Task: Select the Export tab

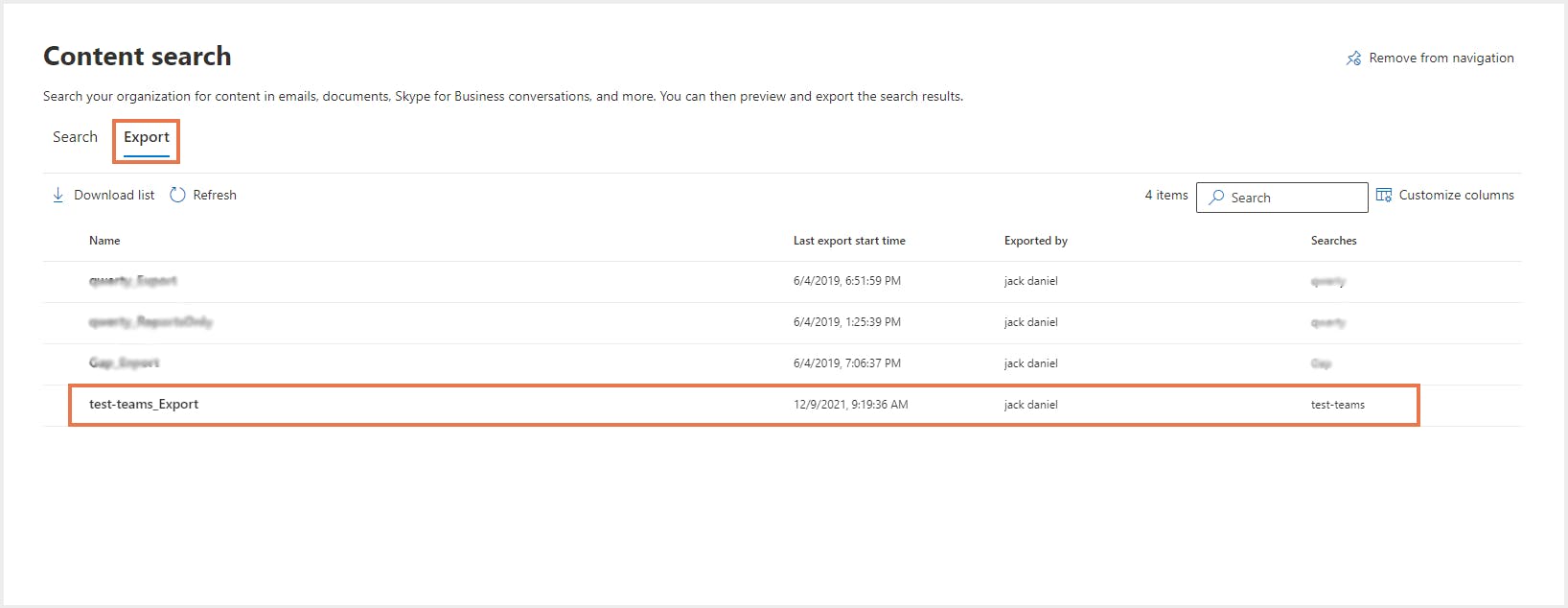Action: click(x=146, y=137)
